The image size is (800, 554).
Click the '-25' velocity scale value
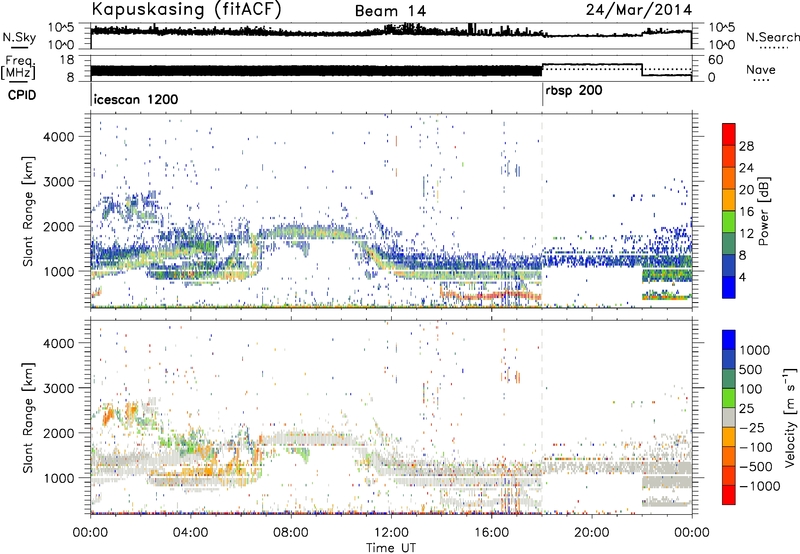(752, 427)
